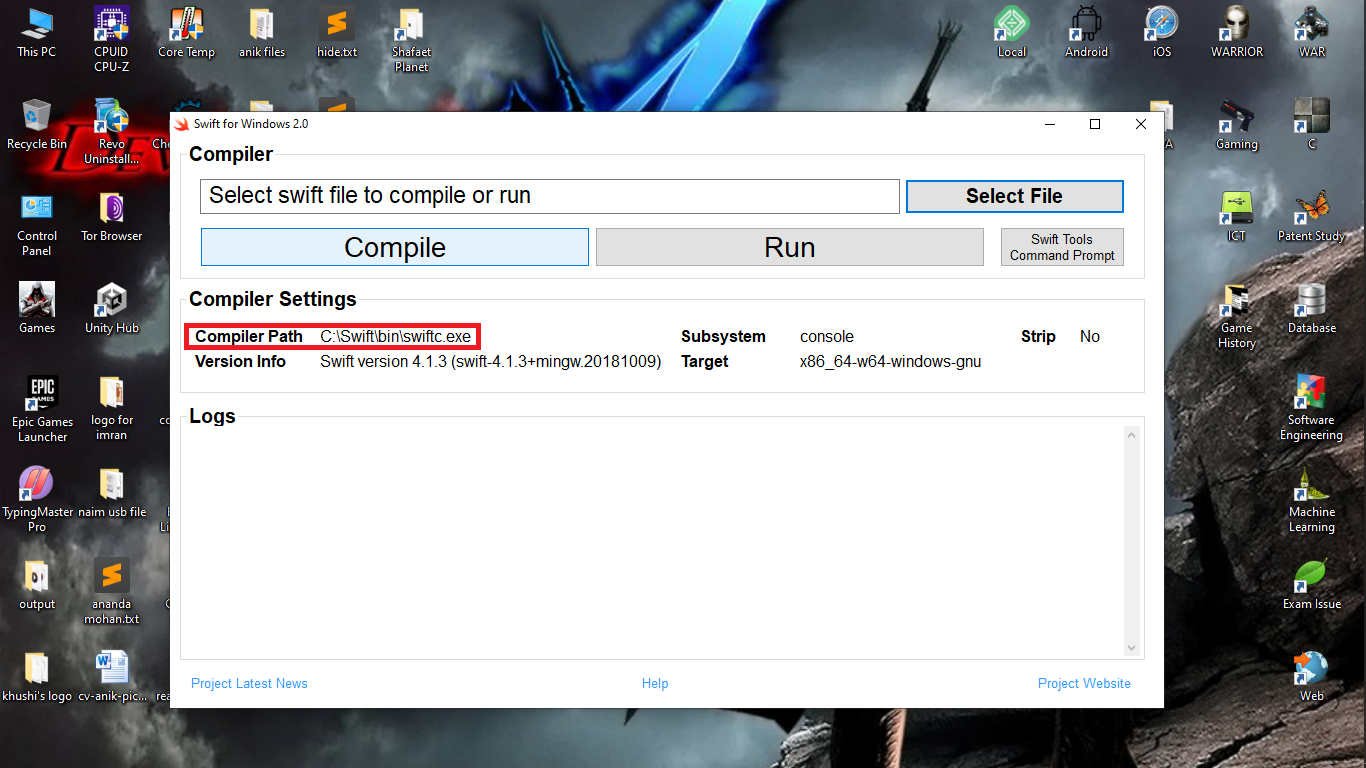The image size is (1366, 768).
Task: Click the Logs scrollbar down arrow
Action: pyautogui.click(x=1132, y=648)
